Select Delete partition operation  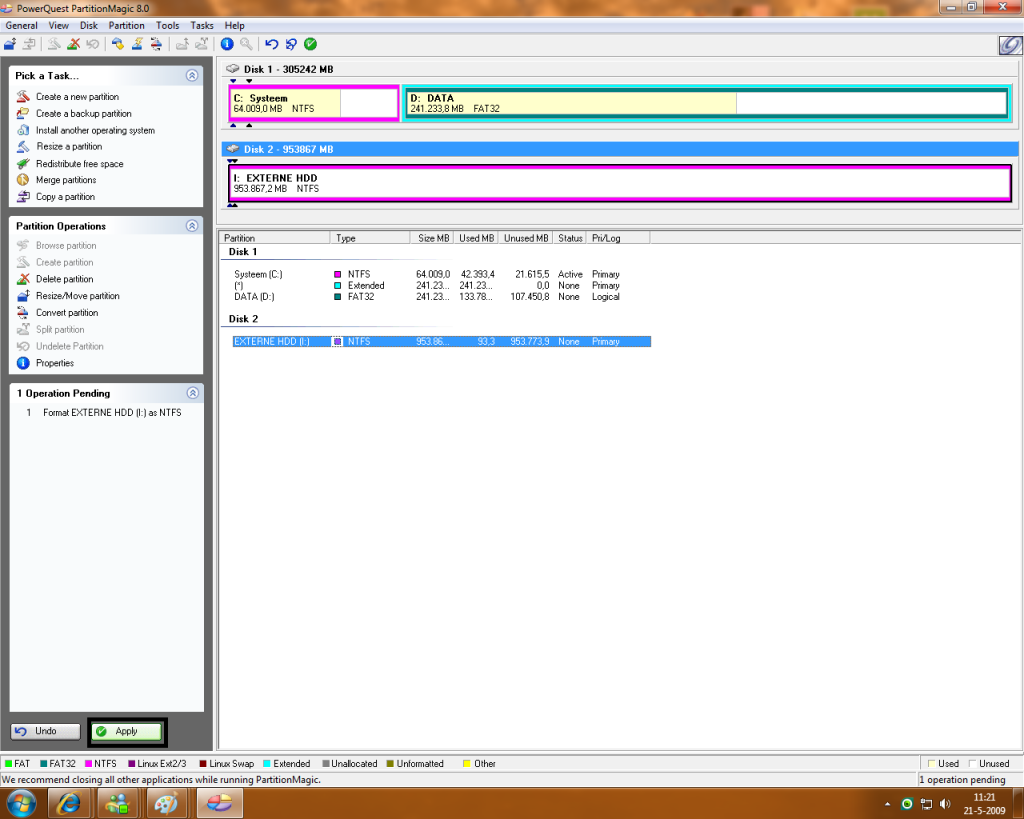coord(65,279)
